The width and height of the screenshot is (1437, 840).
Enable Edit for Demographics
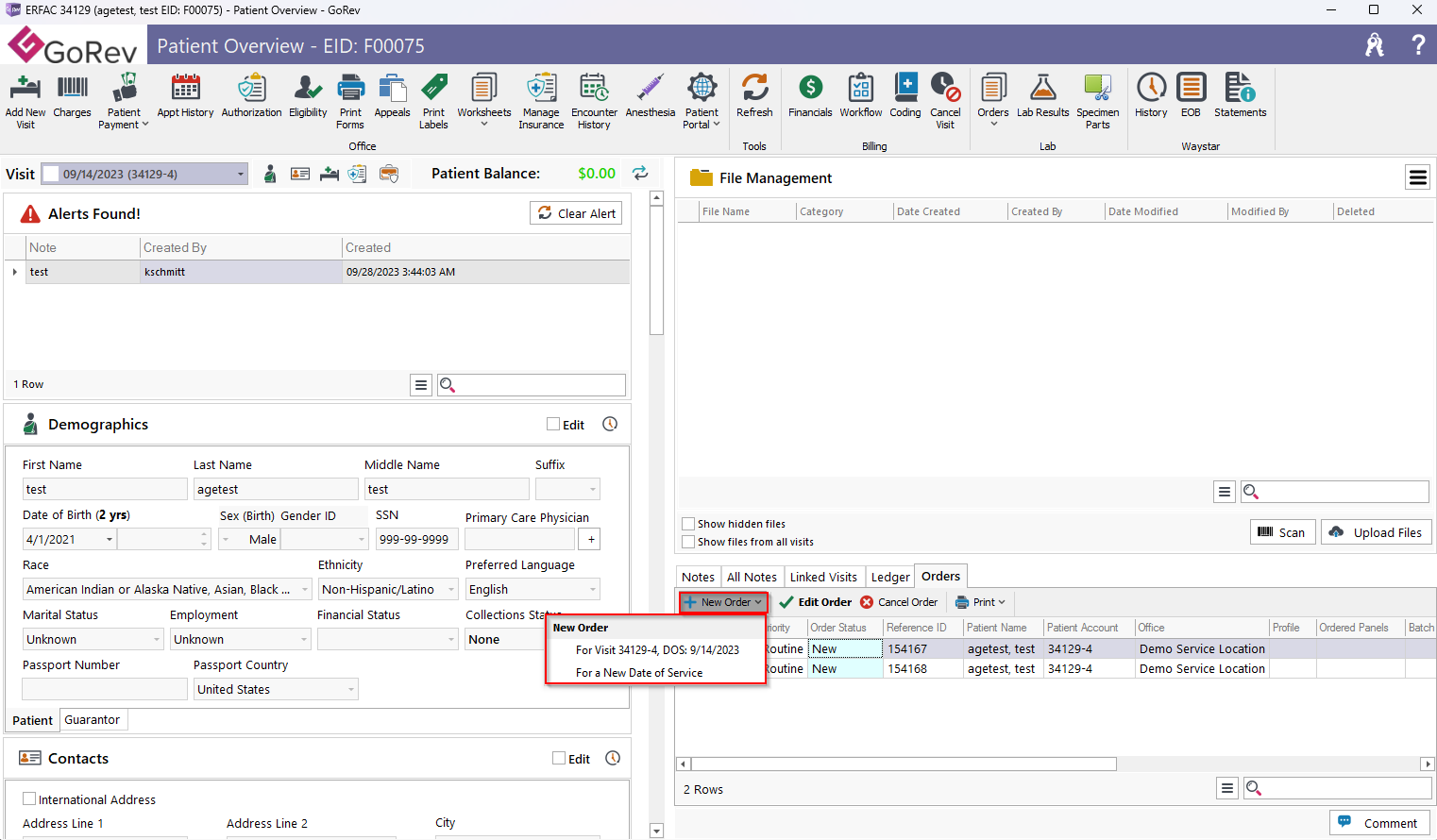pos(553,424)
